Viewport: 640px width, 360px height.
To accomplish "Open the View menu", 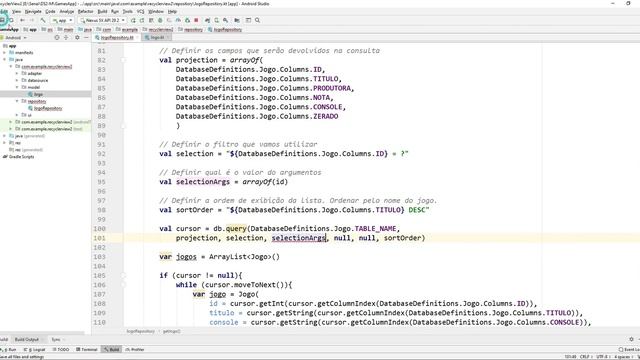I will [16, 11].
